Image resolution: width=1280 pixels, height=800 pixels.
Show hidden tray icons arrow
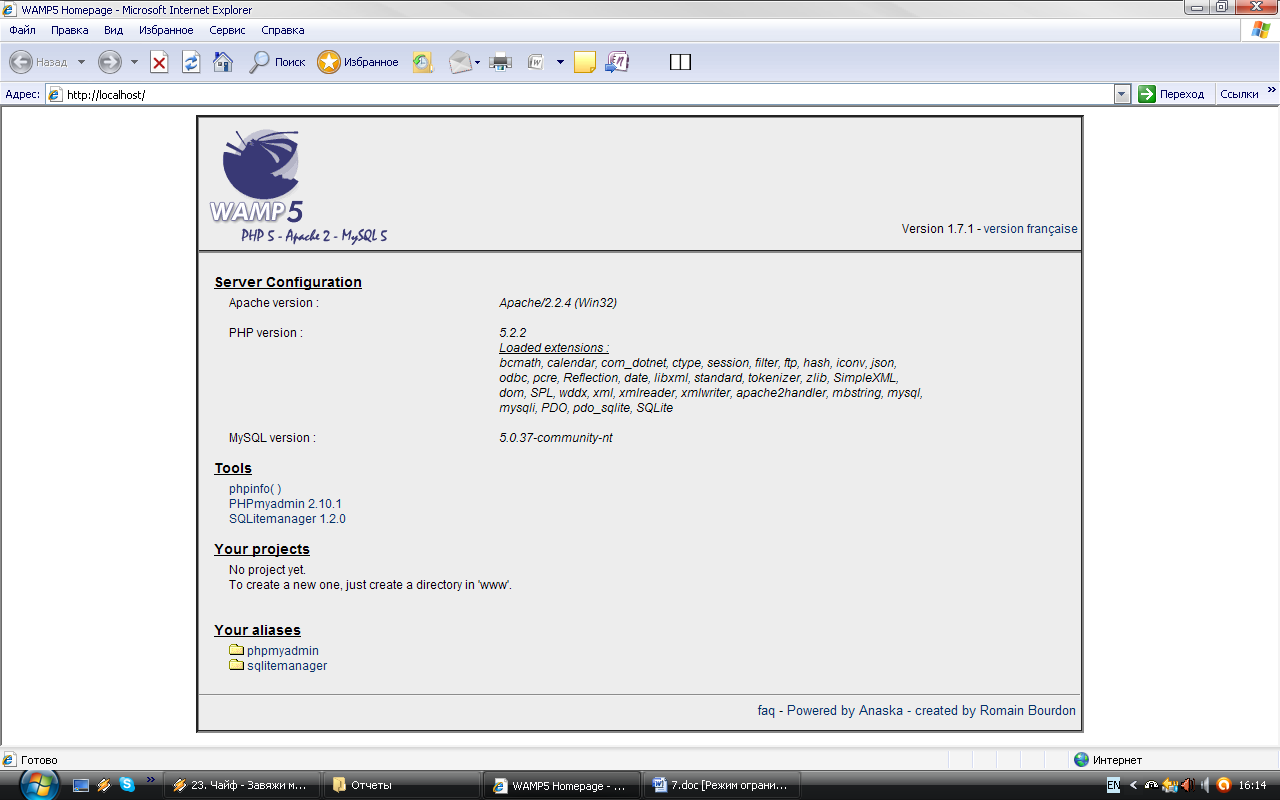pyautogui.click(x=1133, y=785)
